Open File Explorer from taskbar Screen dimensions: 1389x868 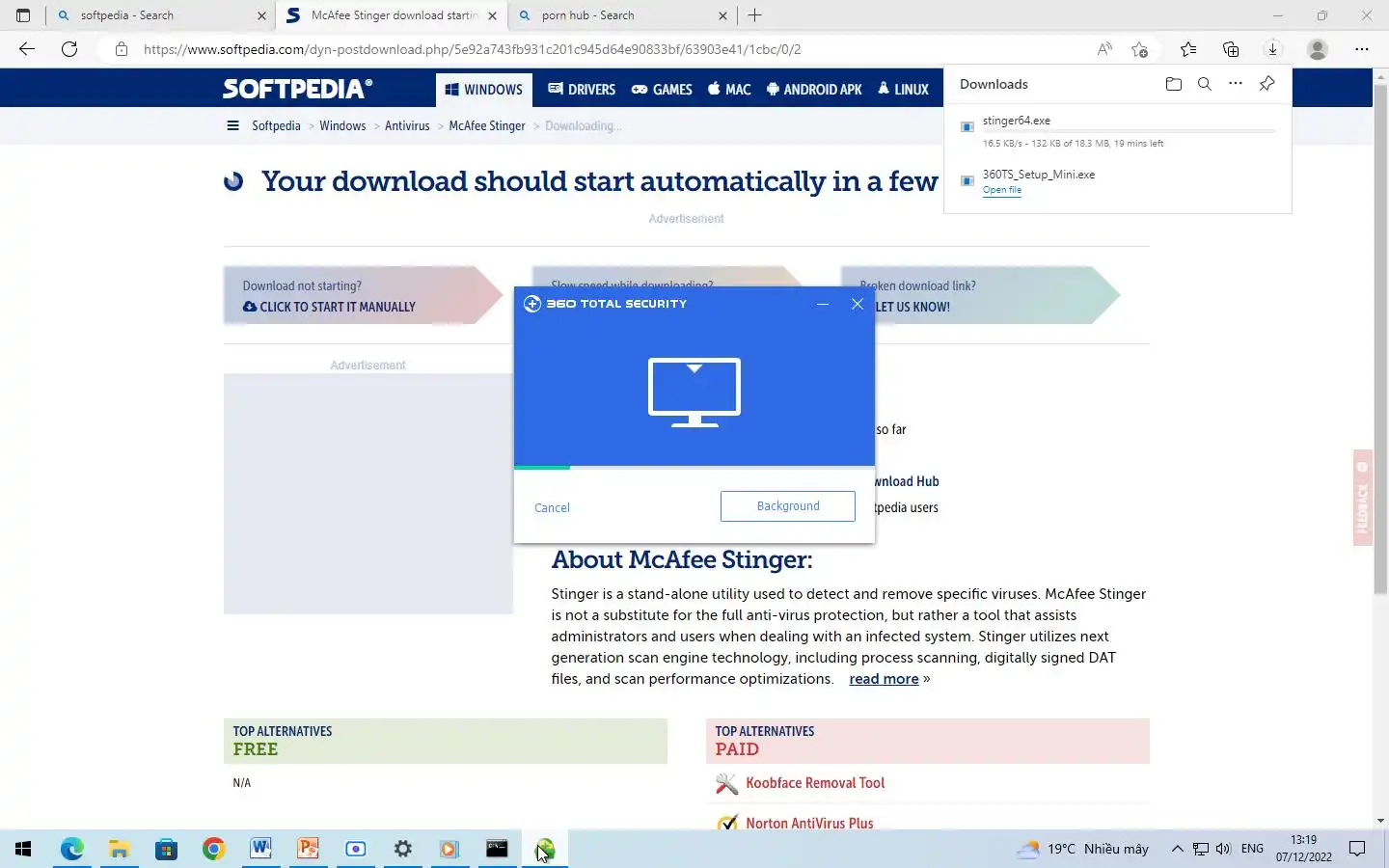[120, 849]
